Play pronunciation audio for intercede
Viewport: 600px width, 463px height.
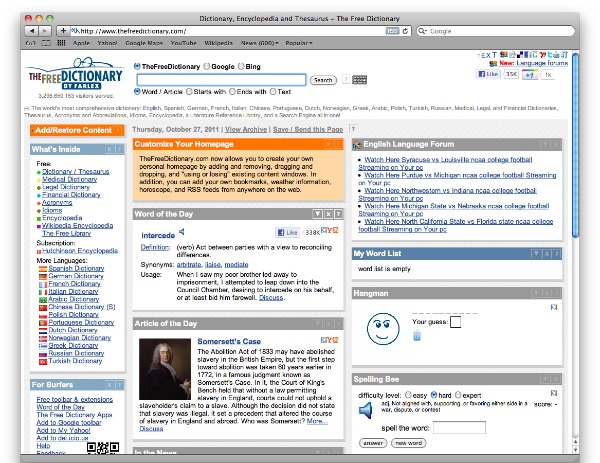click(182, 232)
